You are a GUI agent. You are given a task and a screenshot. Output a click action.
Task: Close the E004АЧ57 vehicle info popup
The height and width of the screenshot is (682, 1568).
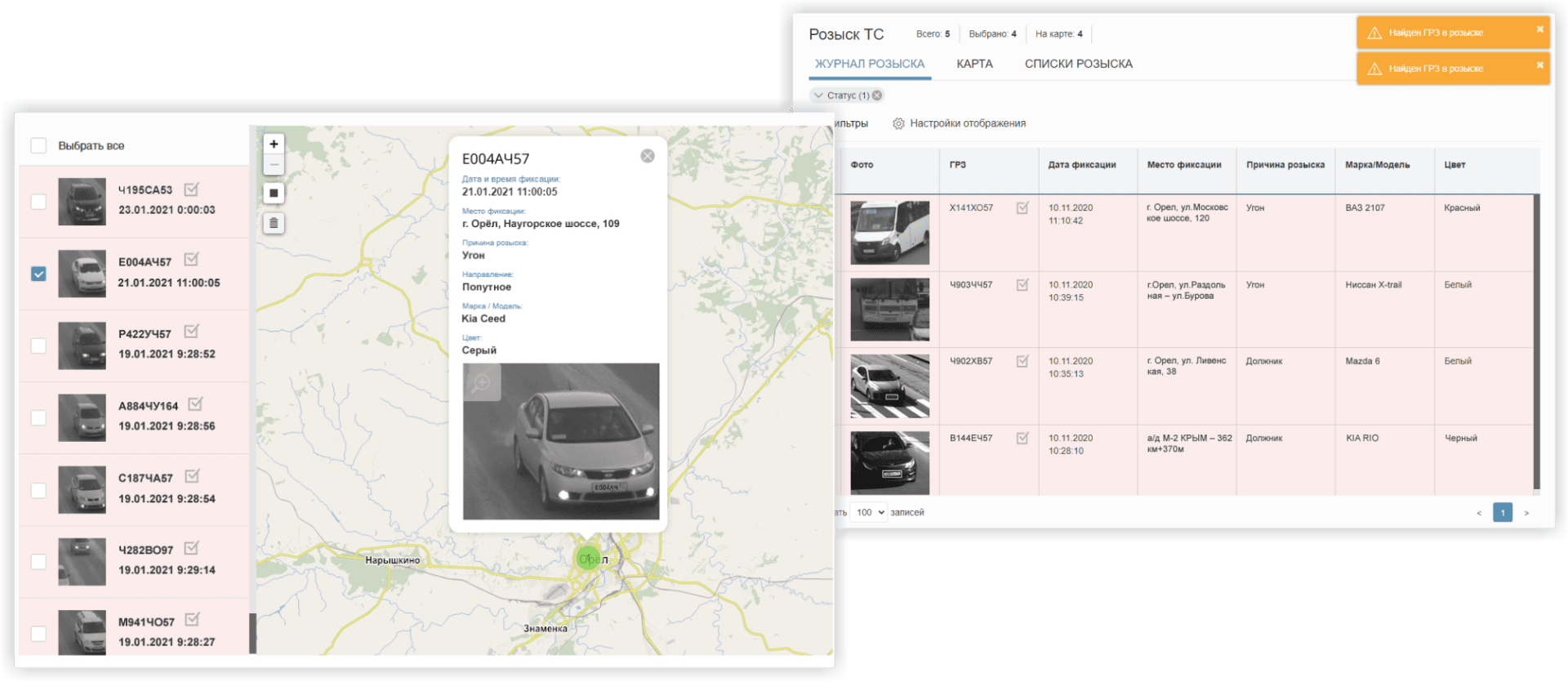[x=648, y=156]
